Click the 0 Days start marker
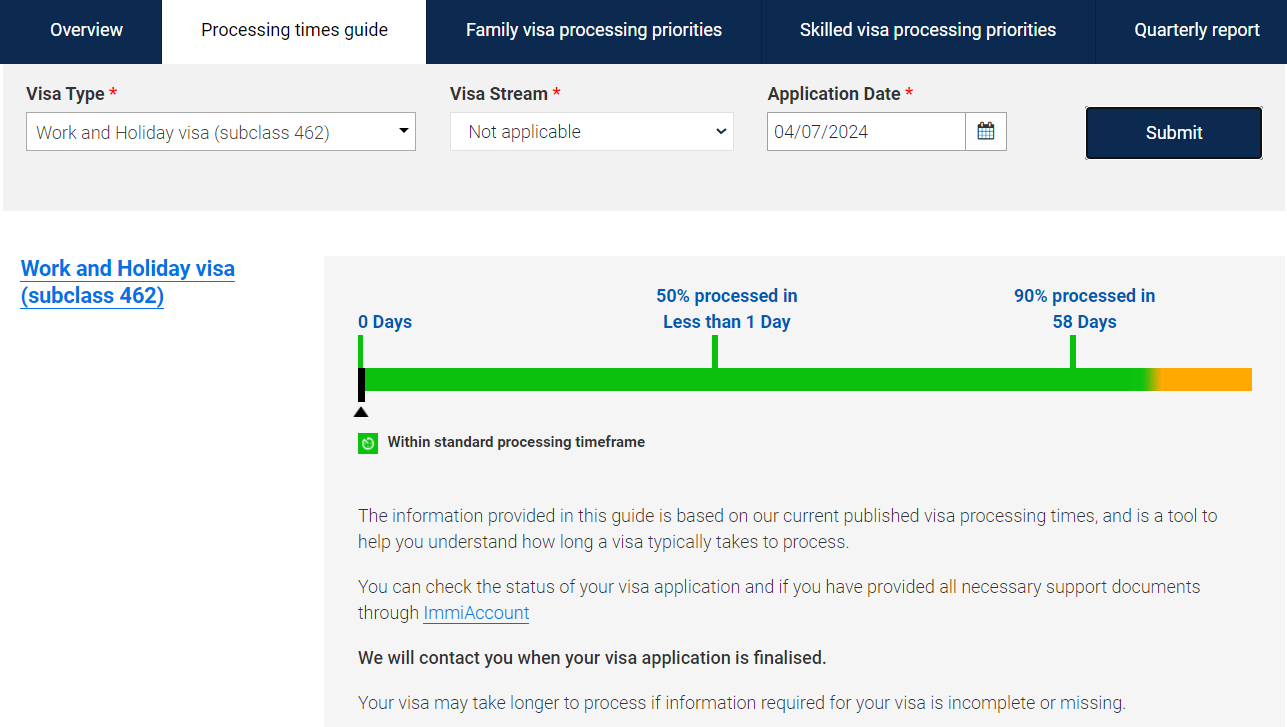Viewport: 1287px width, 727px height. 361,352
